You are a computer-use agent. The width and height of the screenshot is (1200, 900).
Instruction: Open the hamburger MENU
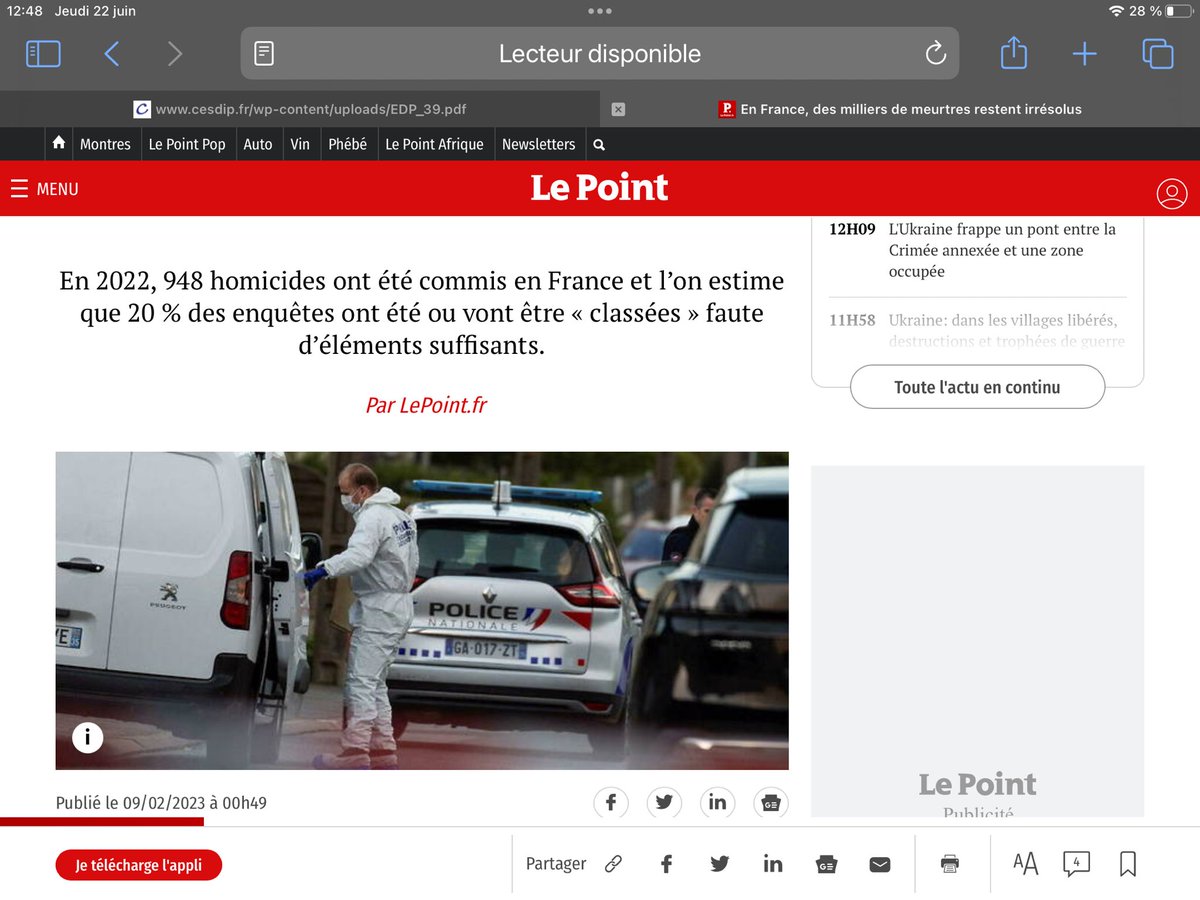[x=44, y=189]
